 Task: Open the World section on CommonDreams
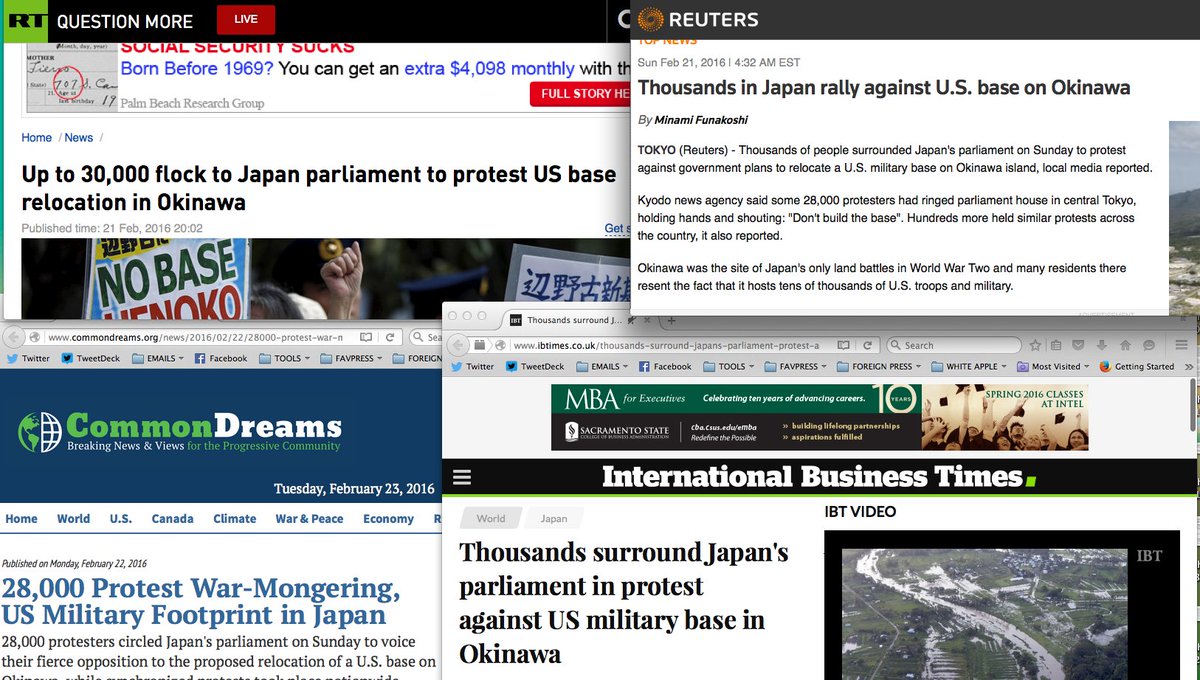pos(73,519)
